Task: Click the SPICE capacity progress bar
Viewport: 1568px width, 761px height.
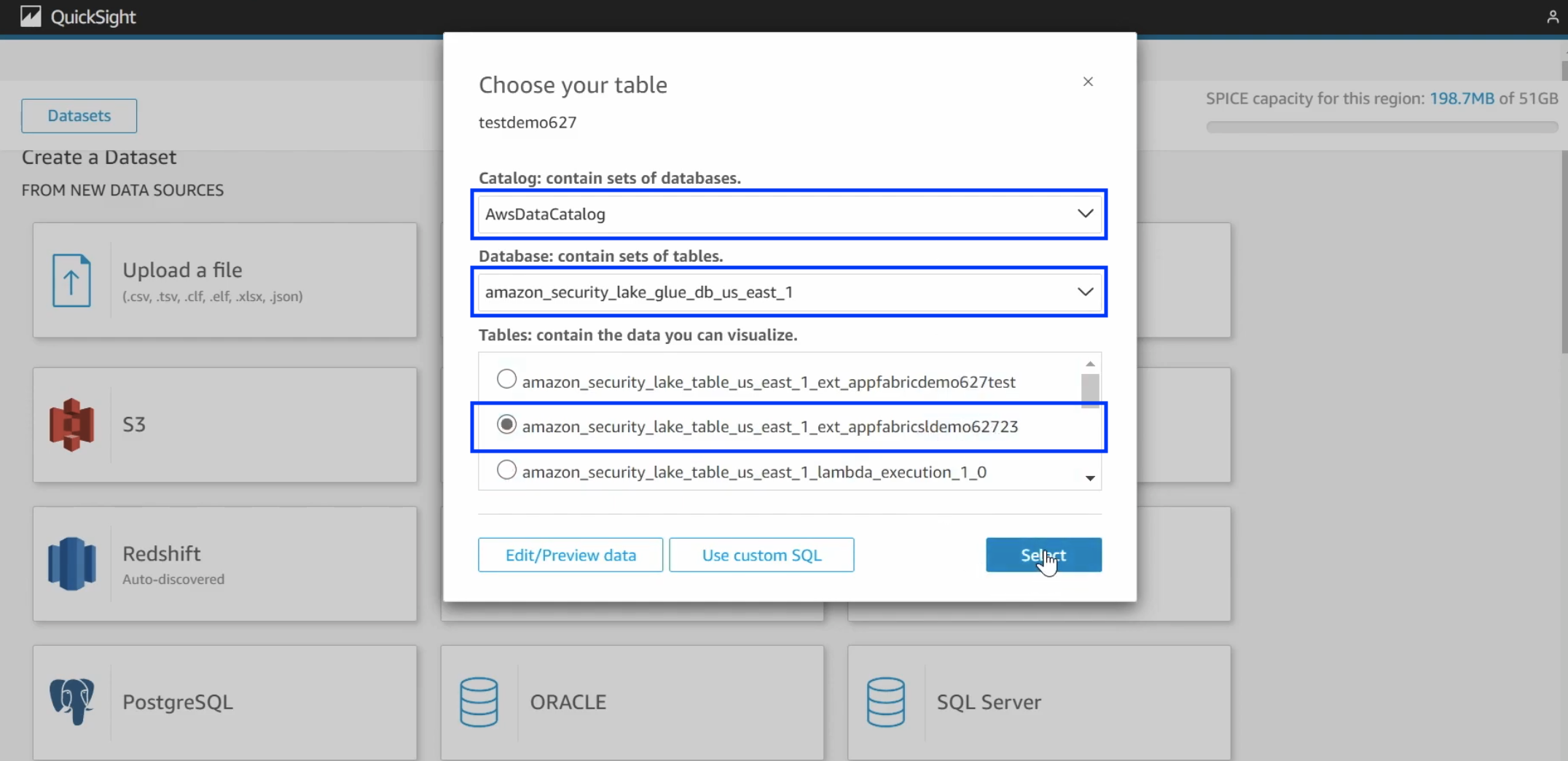Action: (1381, 126)
